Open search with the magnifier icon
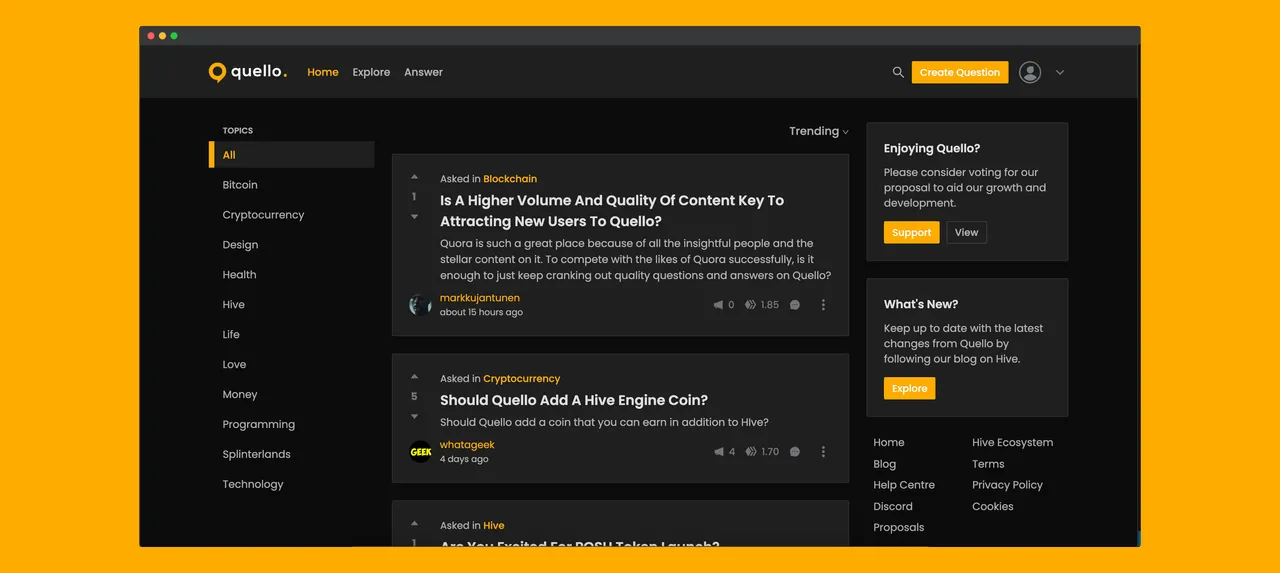Screen dimensions: 1280x573 (x=898, y=72)
